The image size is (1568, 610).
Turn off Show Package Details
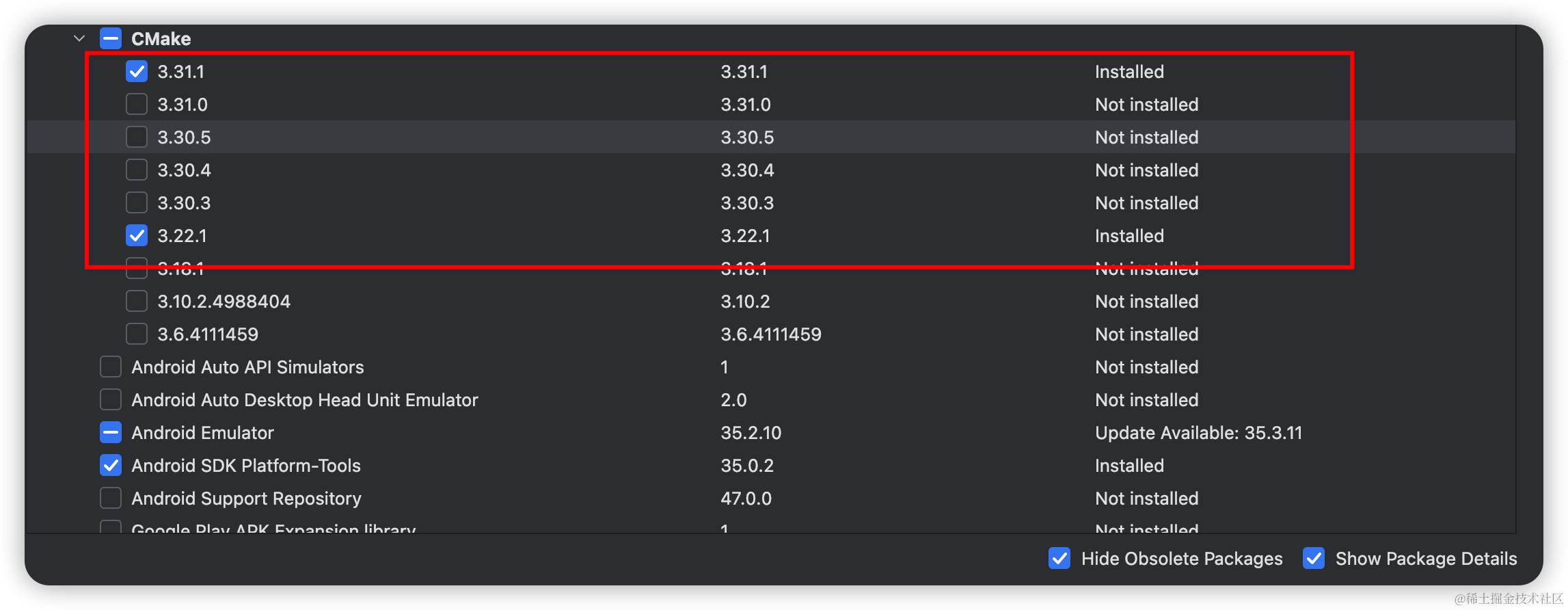pyautogui.click(x=1314, y=558)
